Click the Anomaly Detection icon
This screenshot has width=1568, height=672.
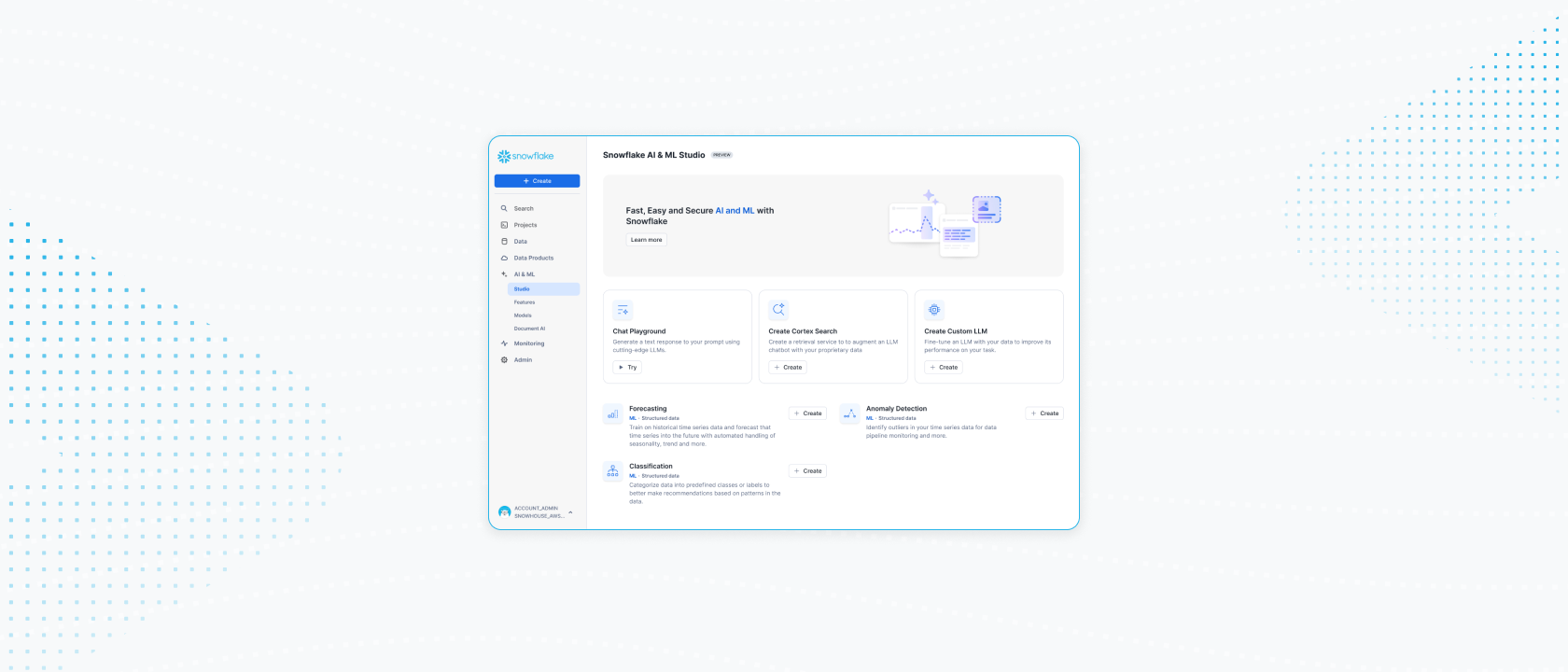point(849,413)
